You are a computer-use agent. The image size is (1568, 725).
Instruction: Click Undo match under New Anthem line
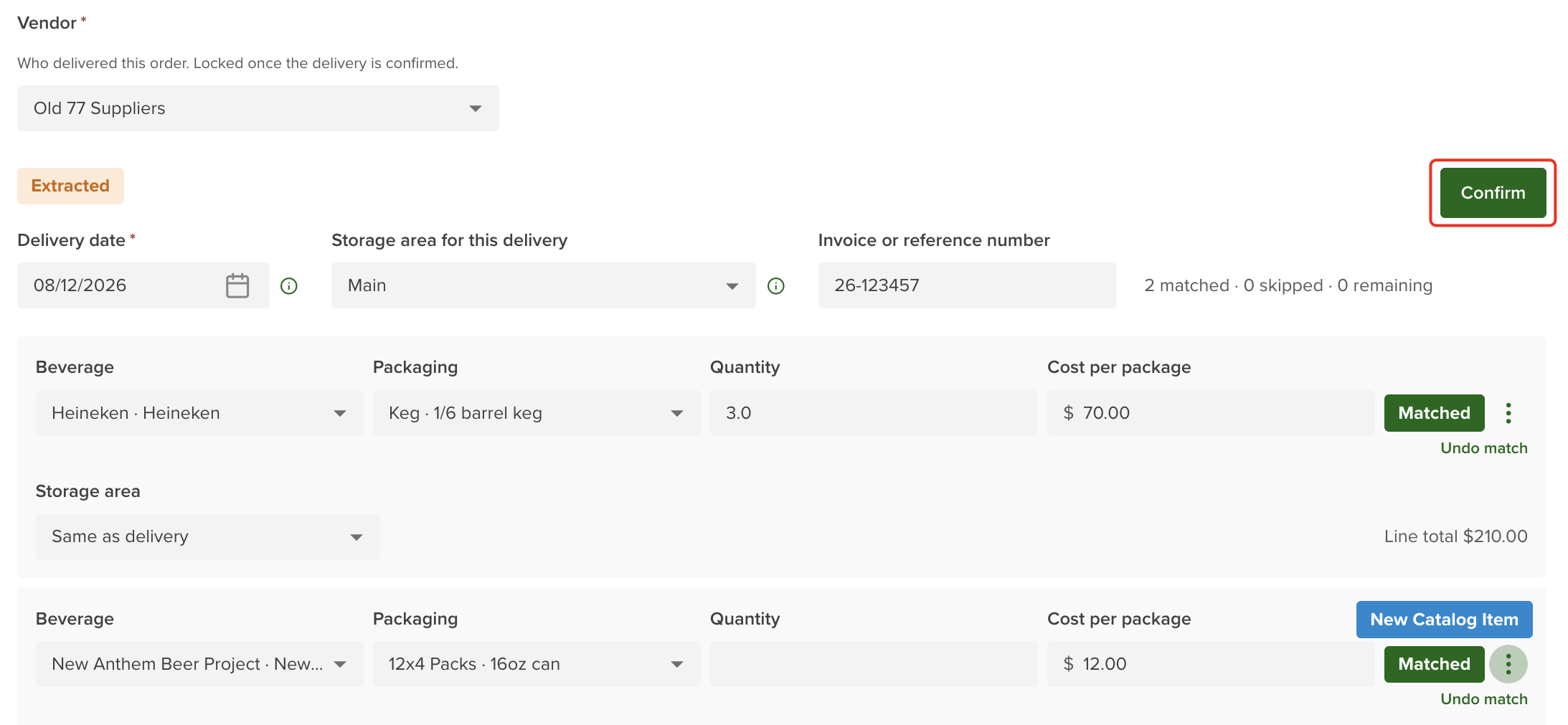tap(1483, 699)
